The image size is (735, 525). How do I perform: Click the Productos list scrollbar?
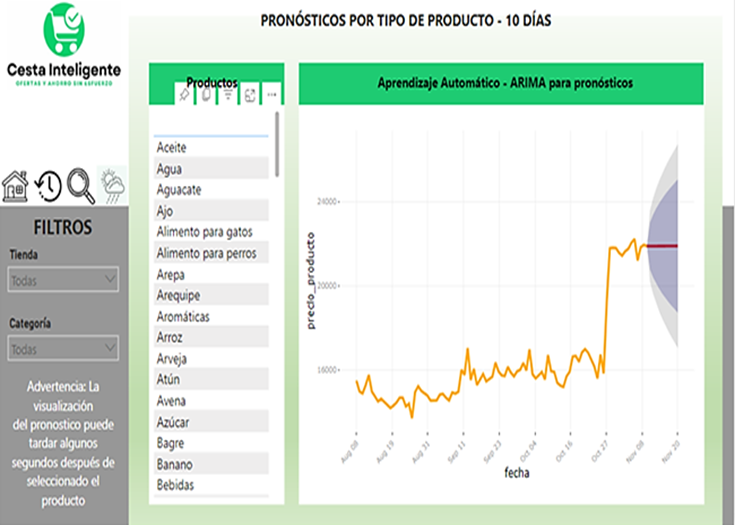coord(277,145)
